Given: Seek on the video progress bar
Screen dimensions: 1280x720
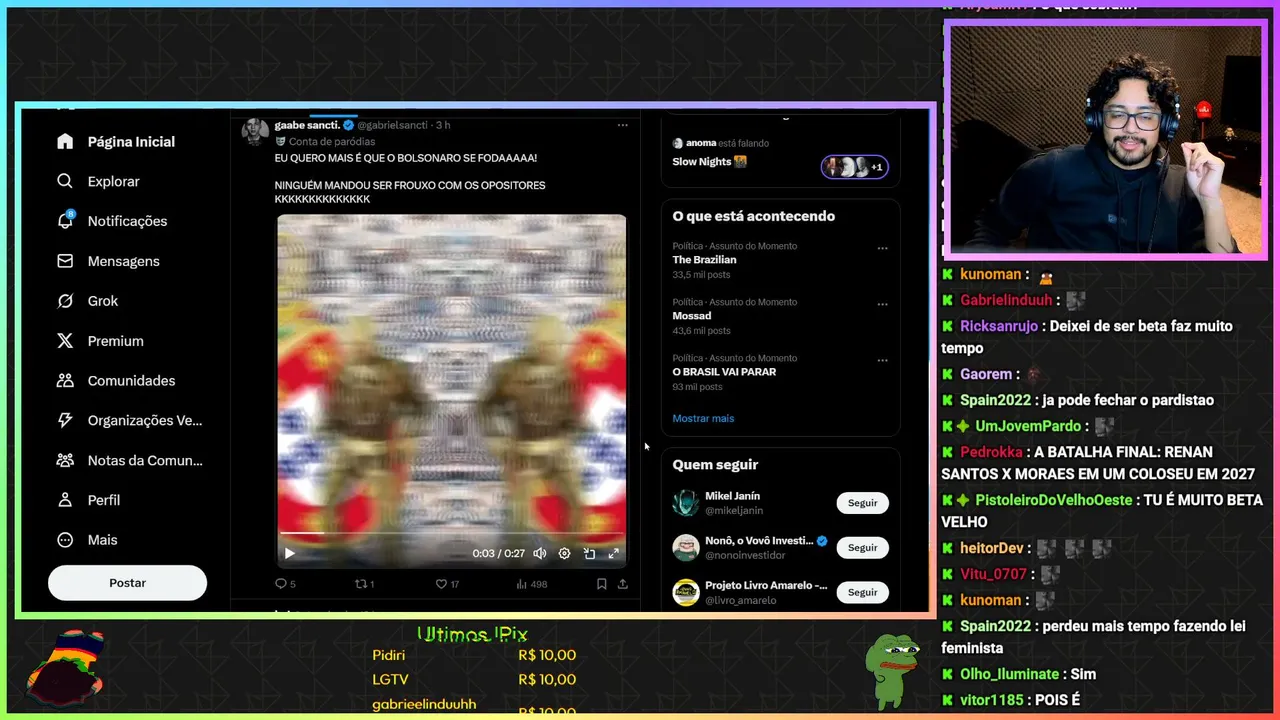Looking at the screenshot, I should pyautogui.click(x=451, y=534).
